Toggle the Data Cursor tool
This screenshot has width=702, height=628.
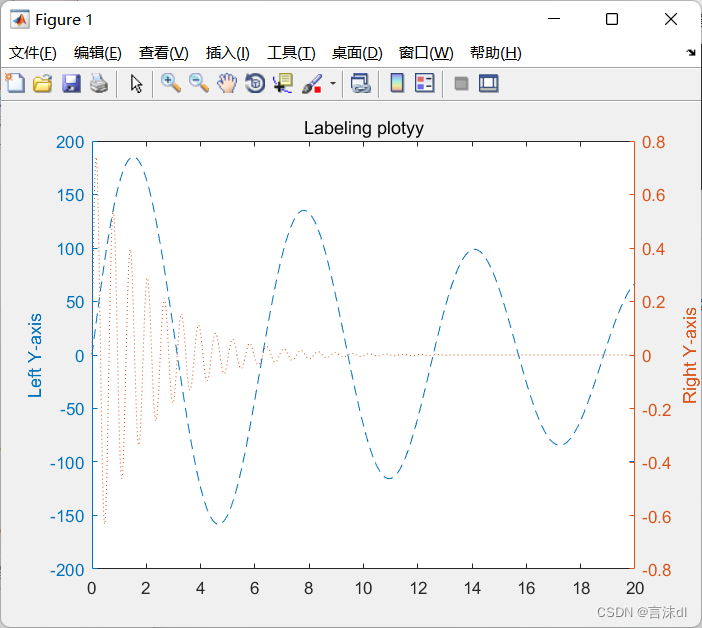(x=283, y=84)
